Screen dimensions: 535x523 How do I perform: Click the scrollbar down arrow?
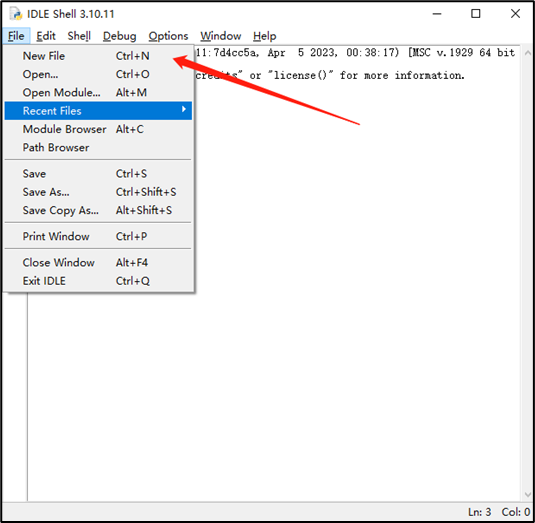(527, 495)
